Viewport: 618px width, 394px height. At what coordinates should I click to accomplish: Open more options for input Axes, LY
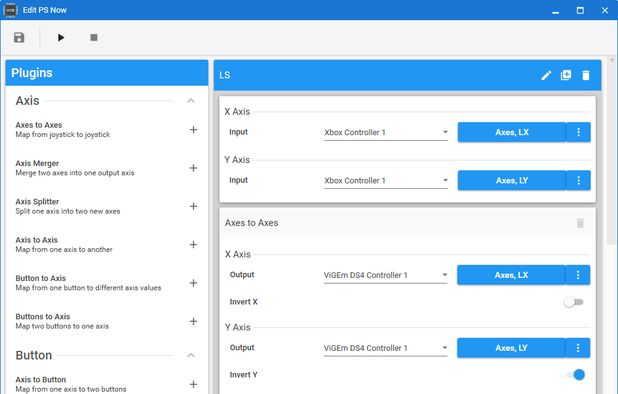pyautogui.click(x=578, y=180)
